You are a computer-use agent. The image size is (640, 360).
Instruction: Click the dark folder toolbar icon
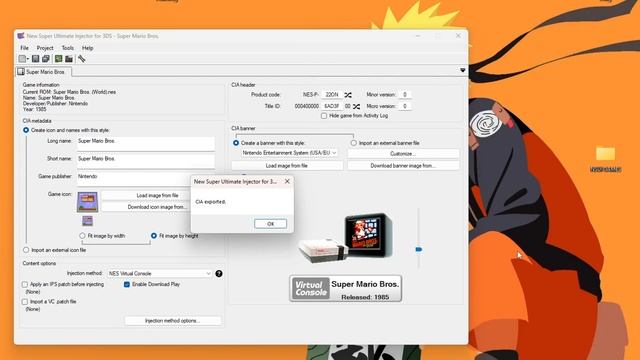click(x=69, y=59)
